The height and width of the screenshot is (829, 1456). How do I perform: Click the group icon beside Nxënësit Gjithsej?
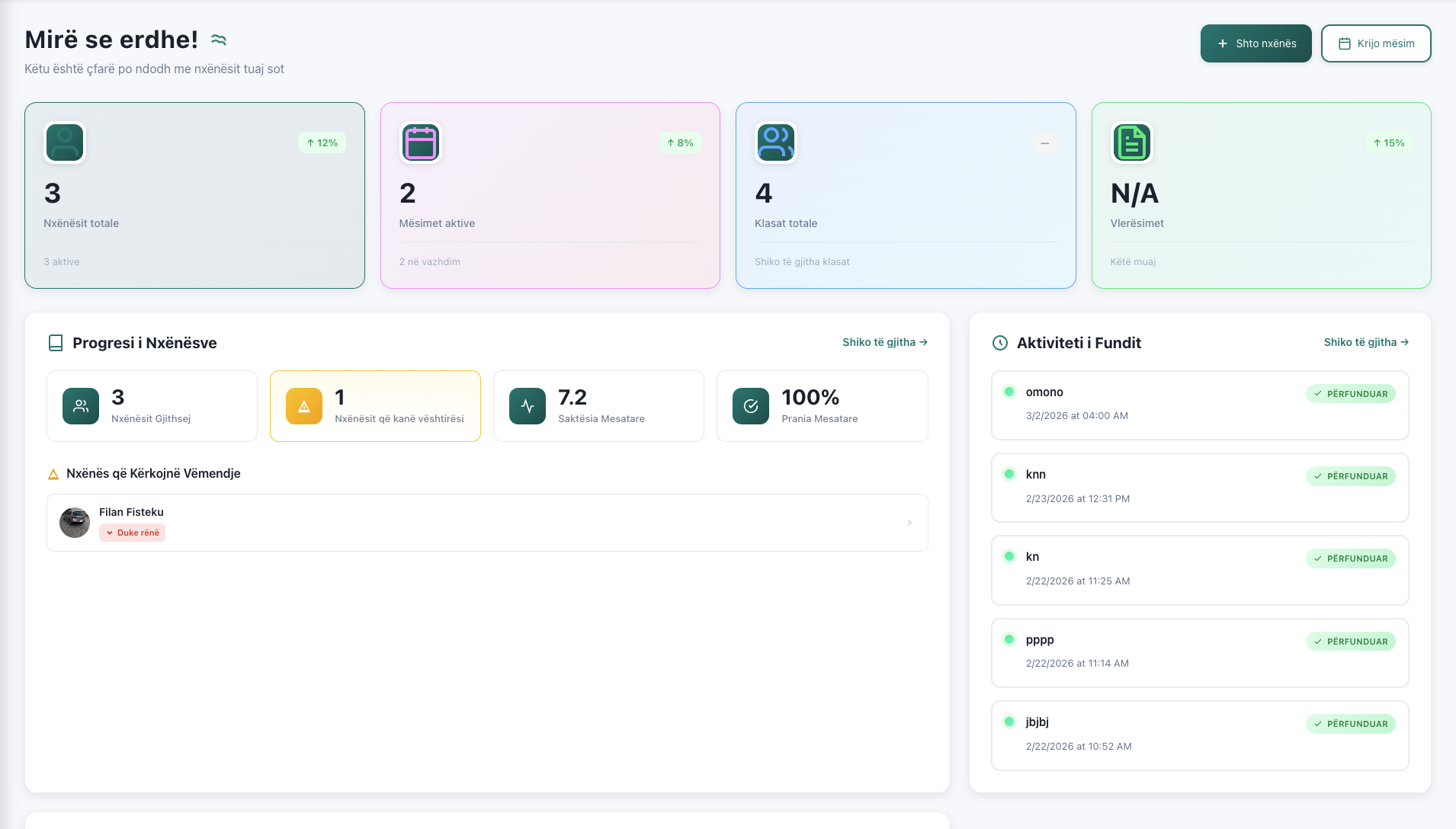click(x=81, y=406)
